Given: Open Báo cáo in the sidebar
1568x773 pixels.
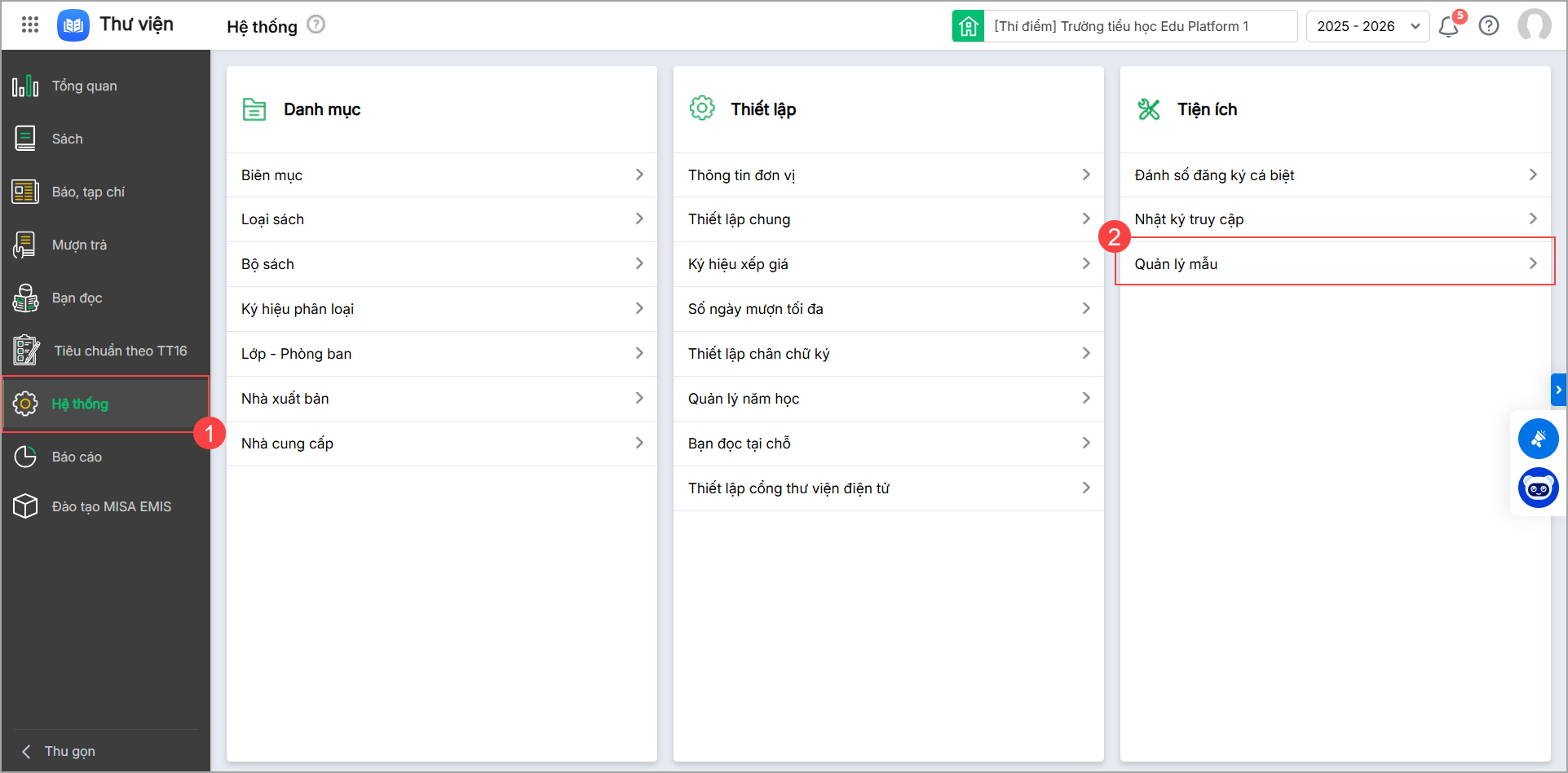Looking at the screenshot, I should tap(77, 457).
